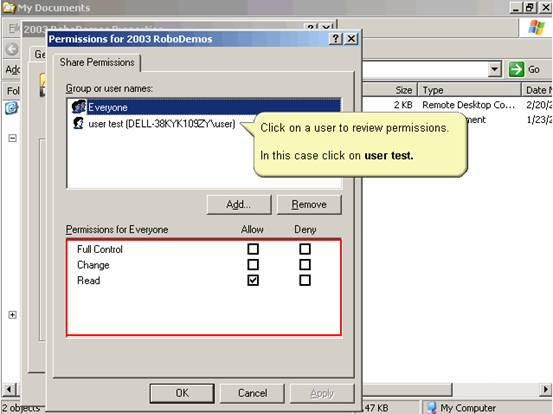Click the Everyone group icon
This screenshot has width=553, height=414.
pos(79,106)
